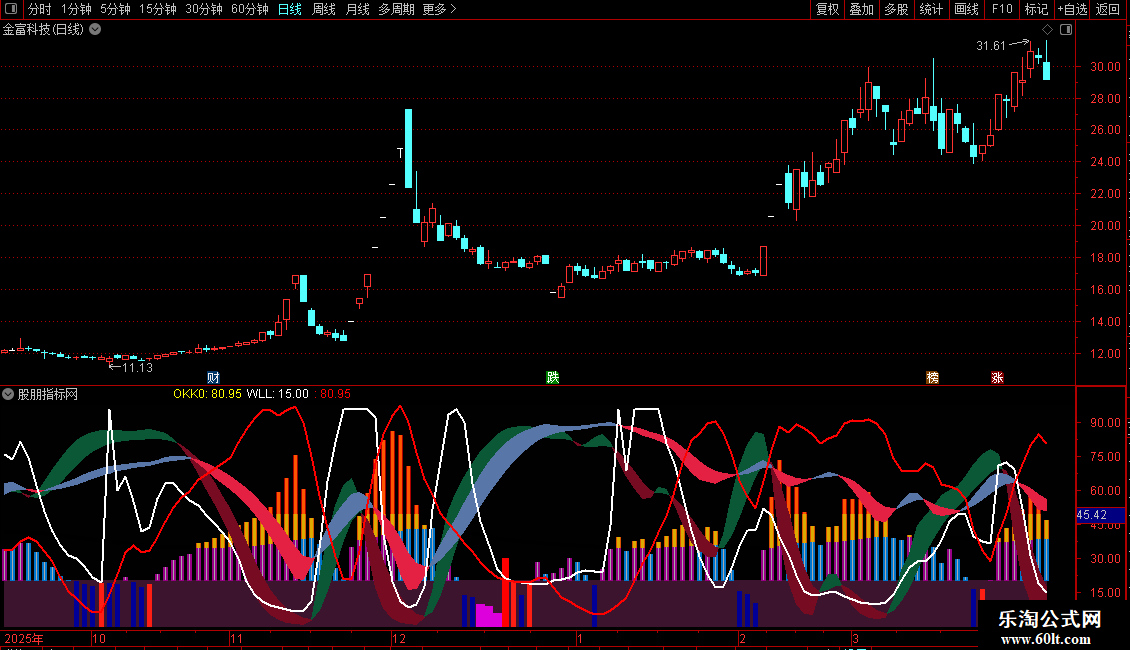The height and width of the screenshot is (650, 1130).
Task: Select the 日线 daily chart tab
Action: pyautogui.click(x=290, y=9)
